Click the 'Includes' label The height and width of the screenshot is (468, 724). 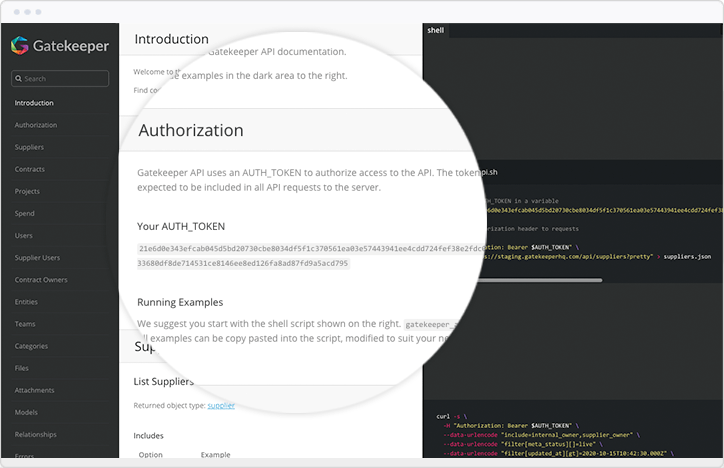coord(148,436)
